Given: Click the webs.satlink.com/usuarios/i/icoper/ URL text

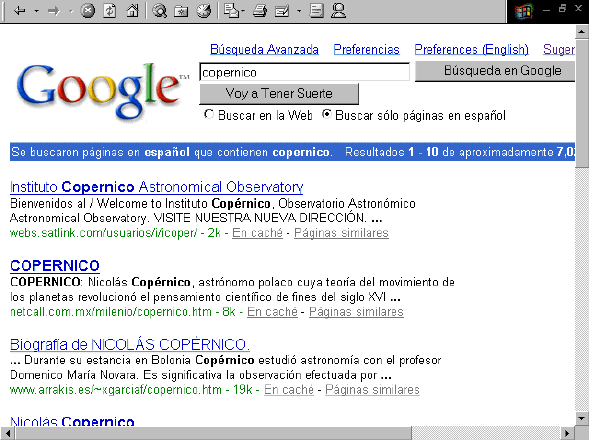Looking at the screenshot, I should click(x=104, y=233).
